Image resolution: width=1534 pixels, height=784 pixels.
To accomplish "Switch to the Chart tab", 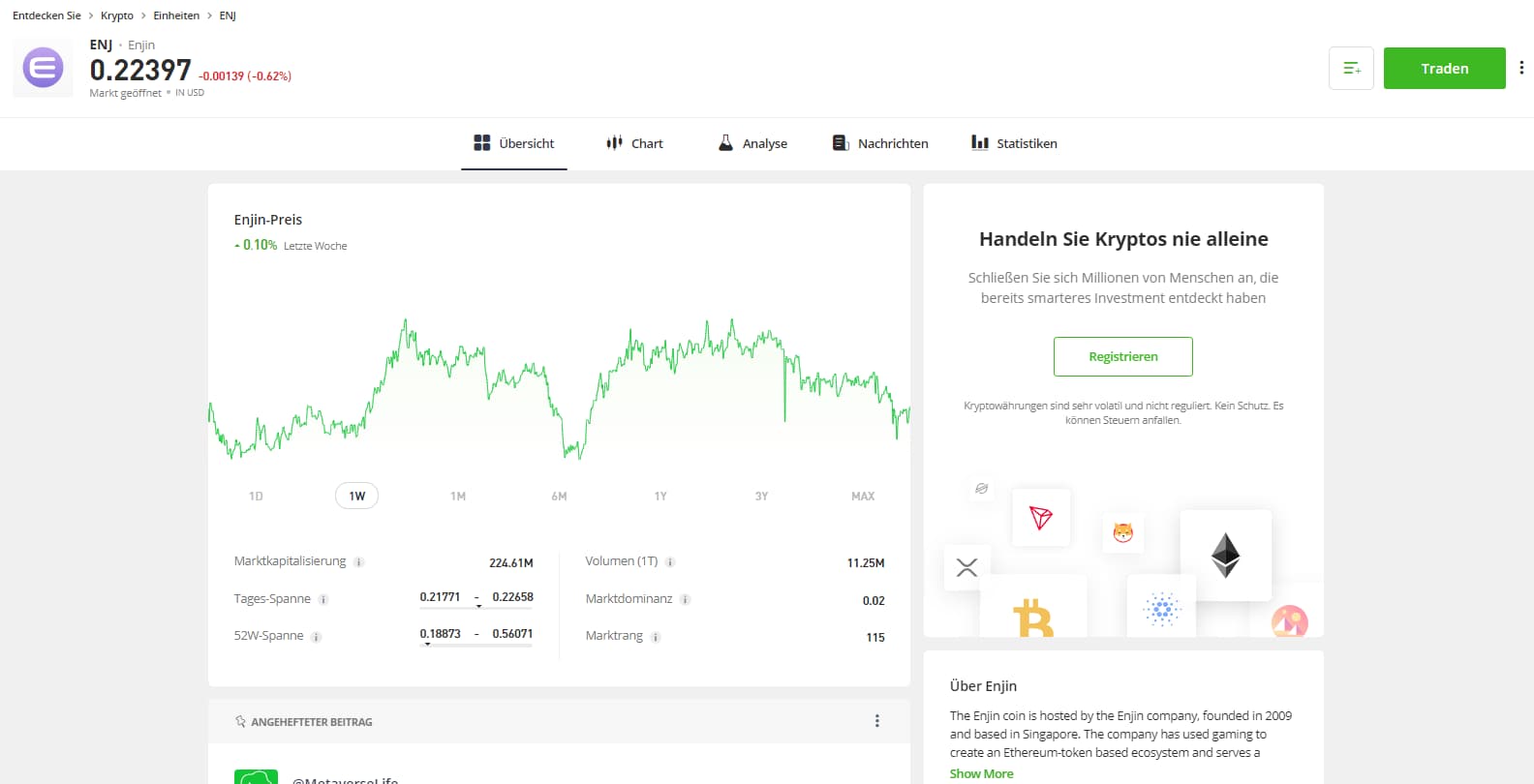I will coord(634,143).
